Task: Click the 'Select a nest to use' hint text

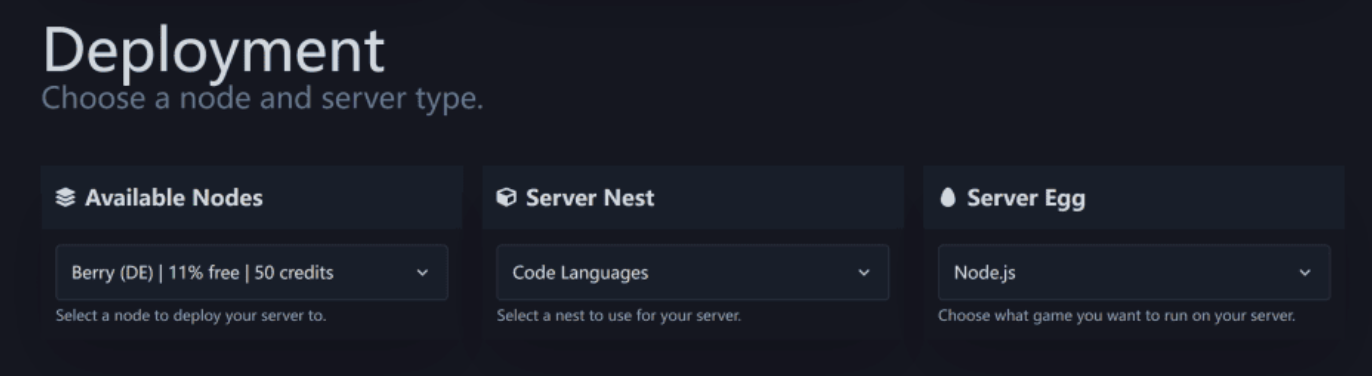Action: 619,316
